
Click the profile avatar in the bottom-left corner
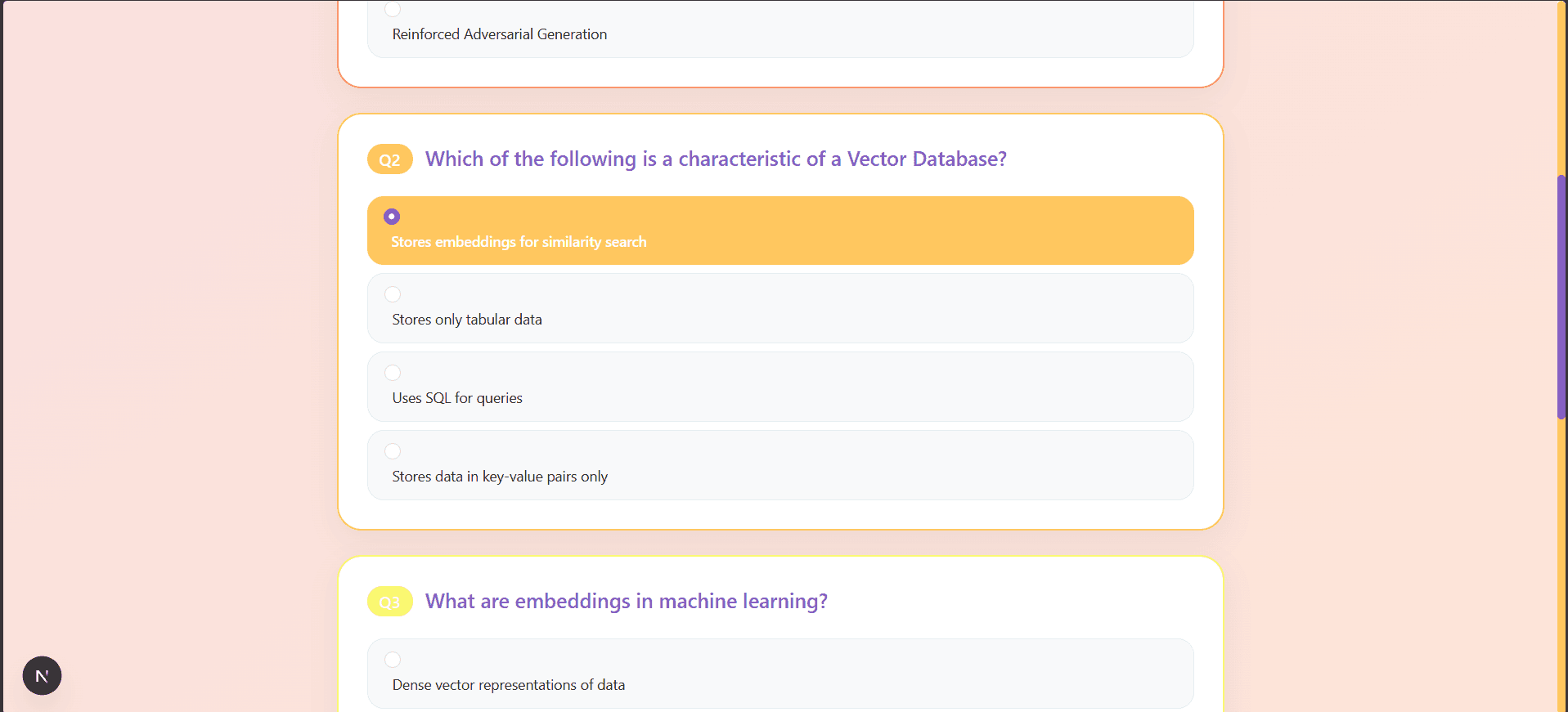click(x=41, y=675)
